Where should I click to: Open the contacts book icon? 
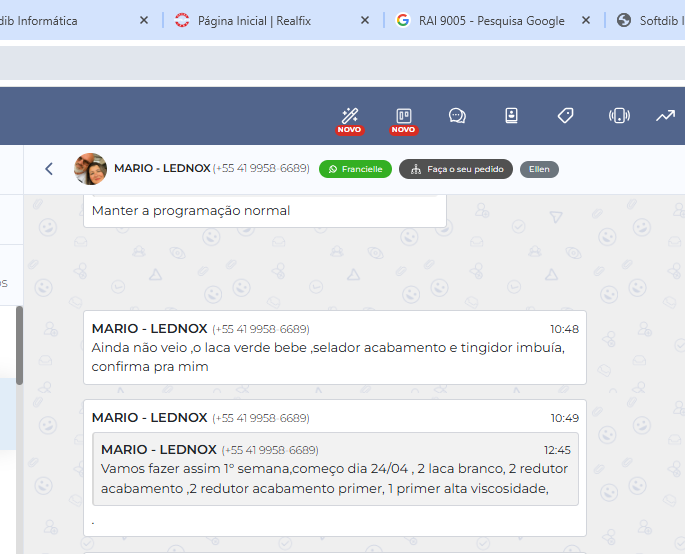(511, 116)
